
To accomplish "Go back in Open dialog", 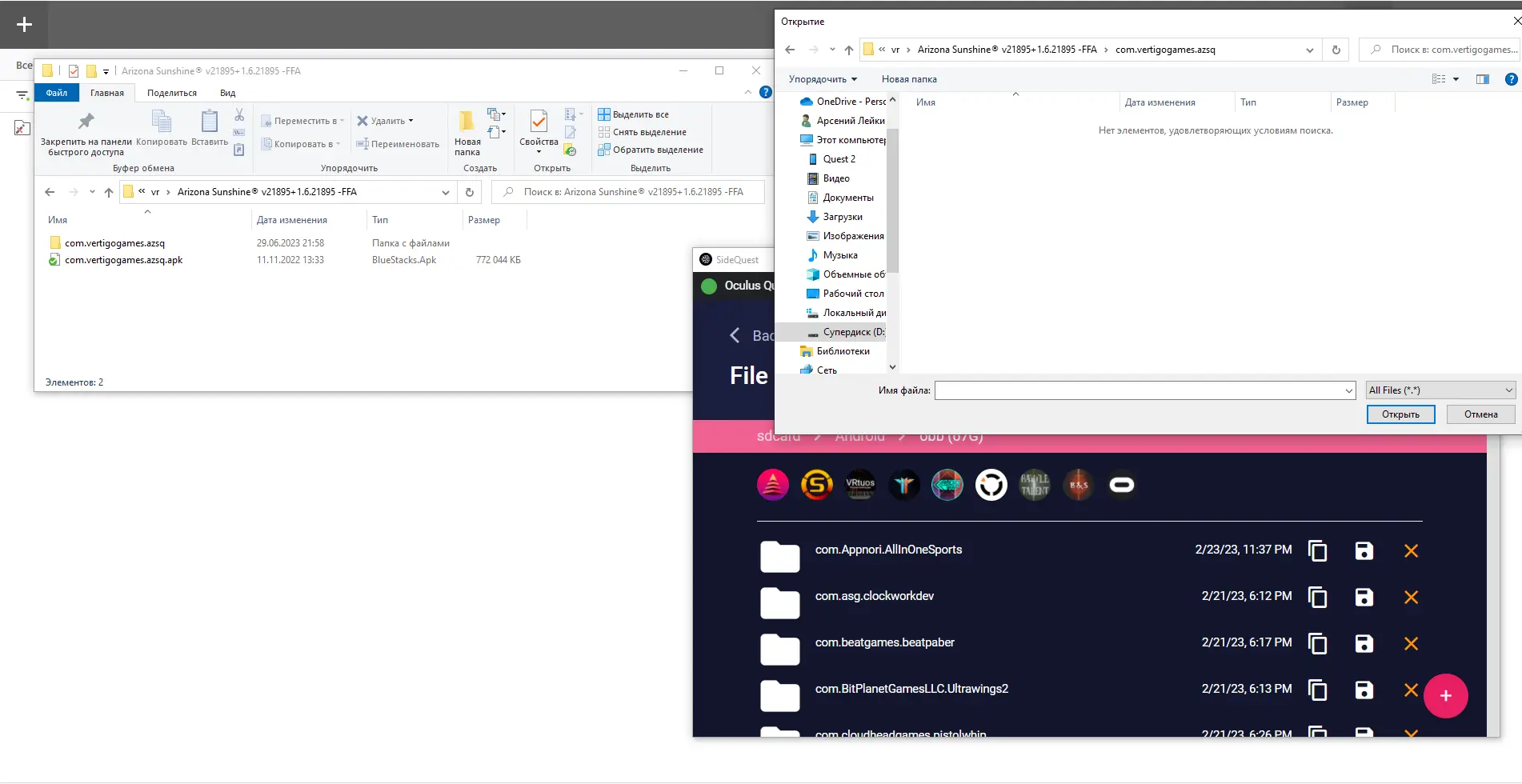I will click(x=790, y=50).
